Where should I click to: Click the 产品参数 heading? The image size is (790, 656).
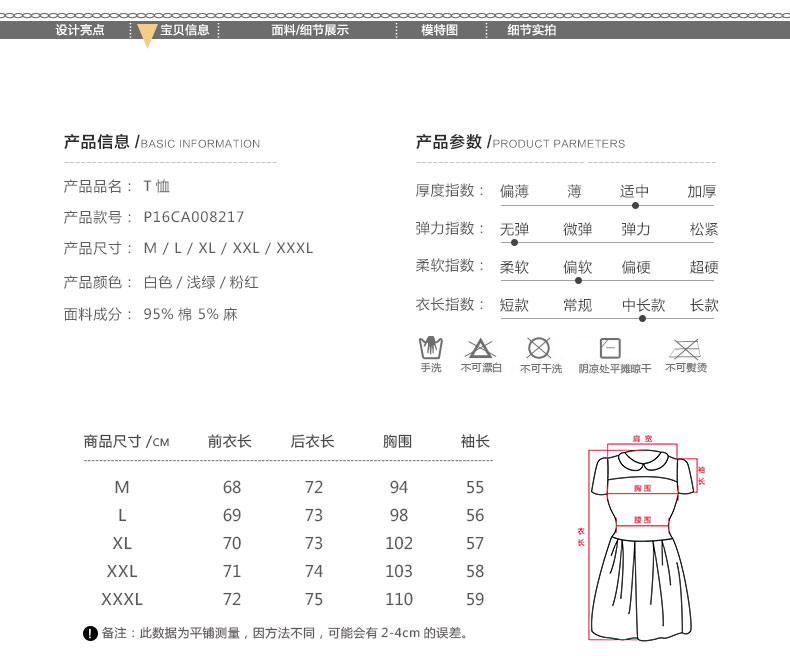(x=448, y=142)
